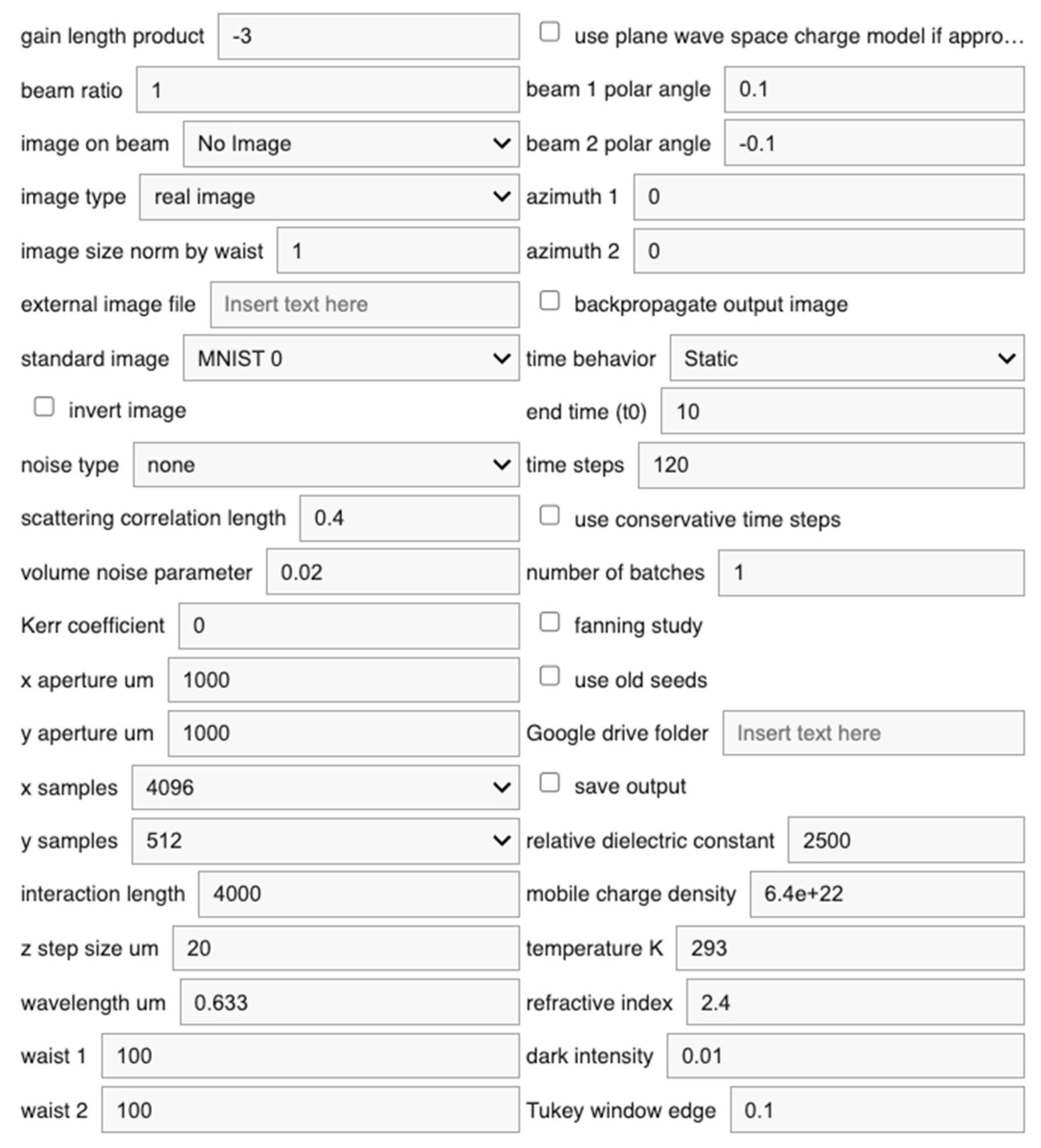
Task: Click the external image file text box
Action: [x=364, y=305]
